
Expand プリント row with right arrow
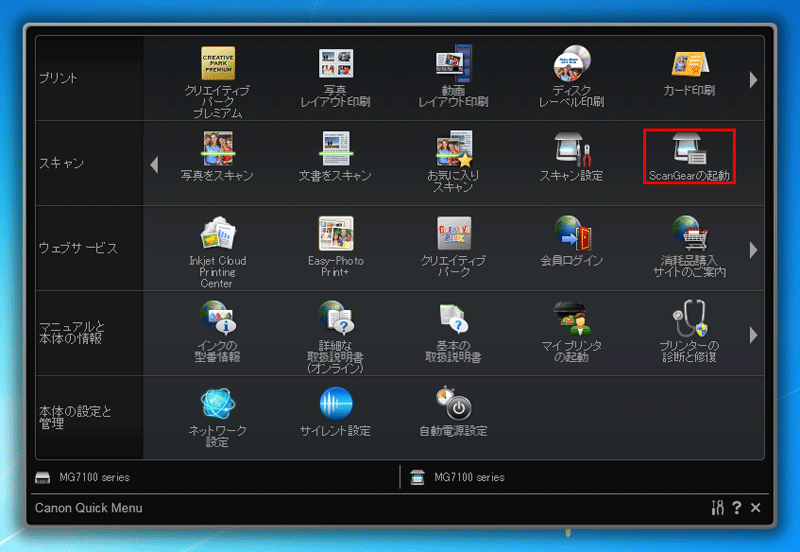pyautogui.click(x=754, y=80)
